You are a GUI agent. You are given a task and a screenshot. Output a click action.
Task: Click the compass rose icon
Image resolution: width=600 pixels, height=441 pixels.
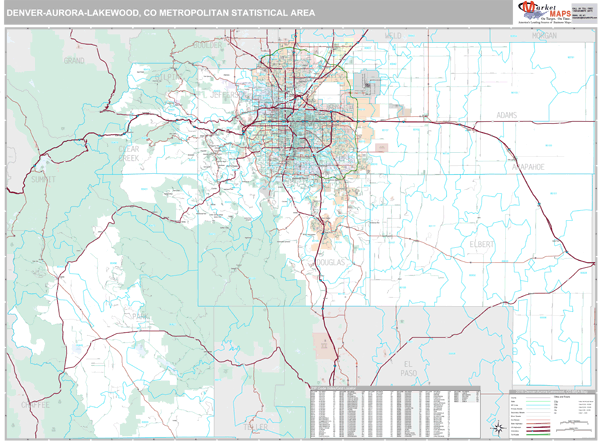pyautogui.click(x=499, y=428)
